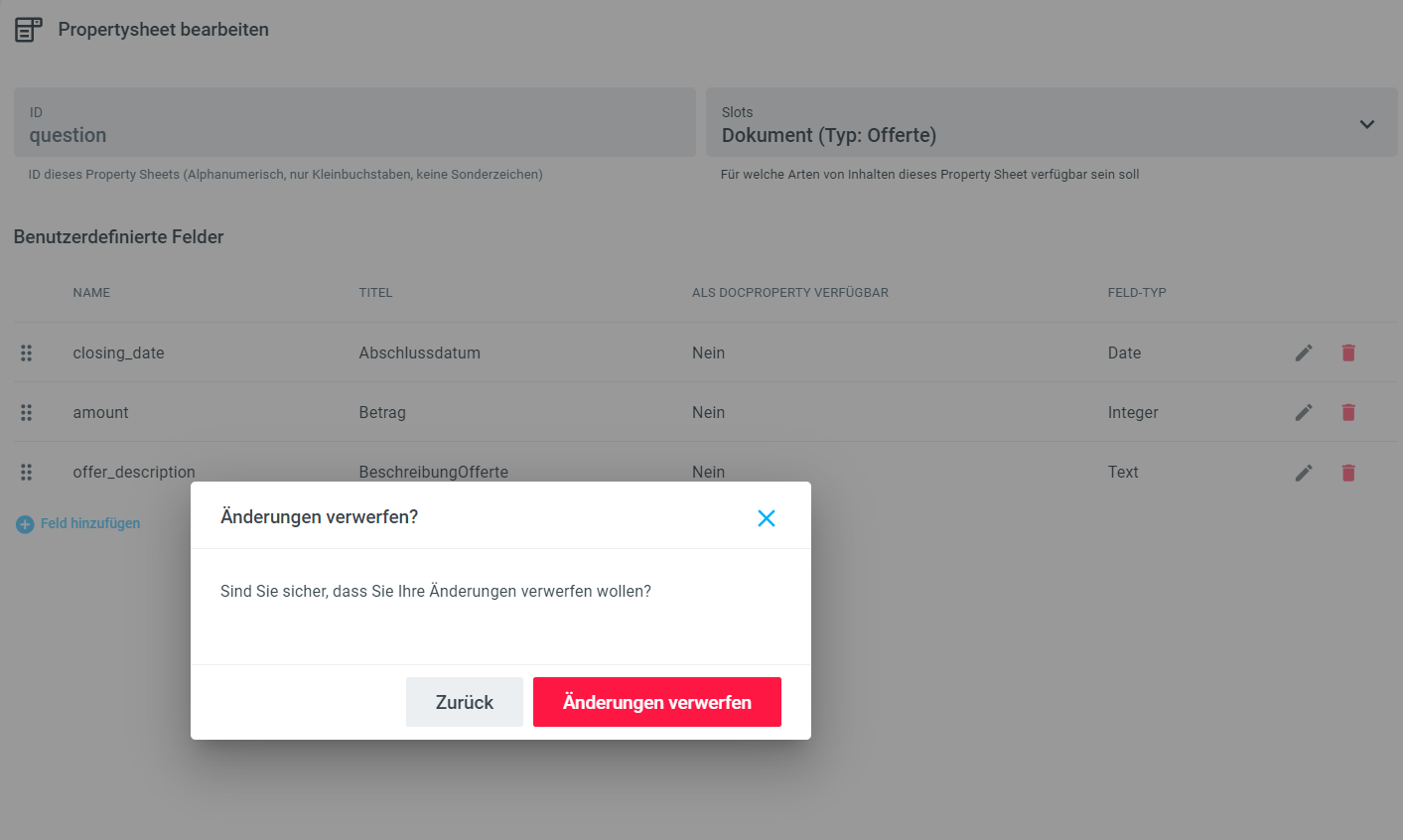Edit the offer_description field pencil icon

point(1304,473)
